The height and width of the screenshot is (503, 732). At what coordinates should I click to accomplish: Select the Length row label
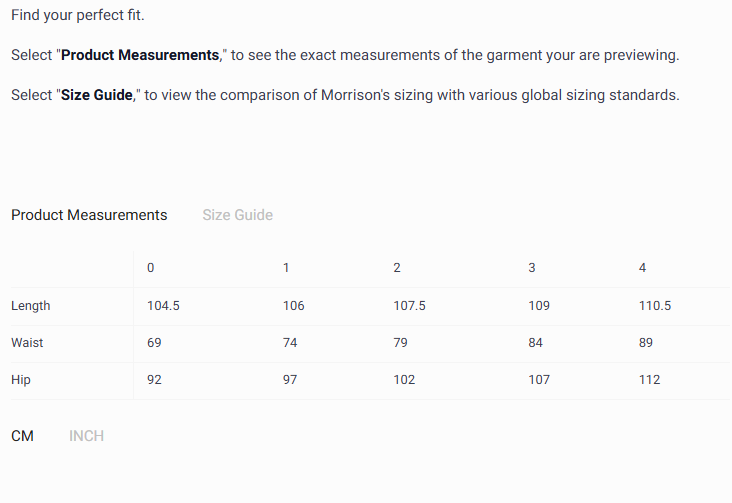pos(31,306)
